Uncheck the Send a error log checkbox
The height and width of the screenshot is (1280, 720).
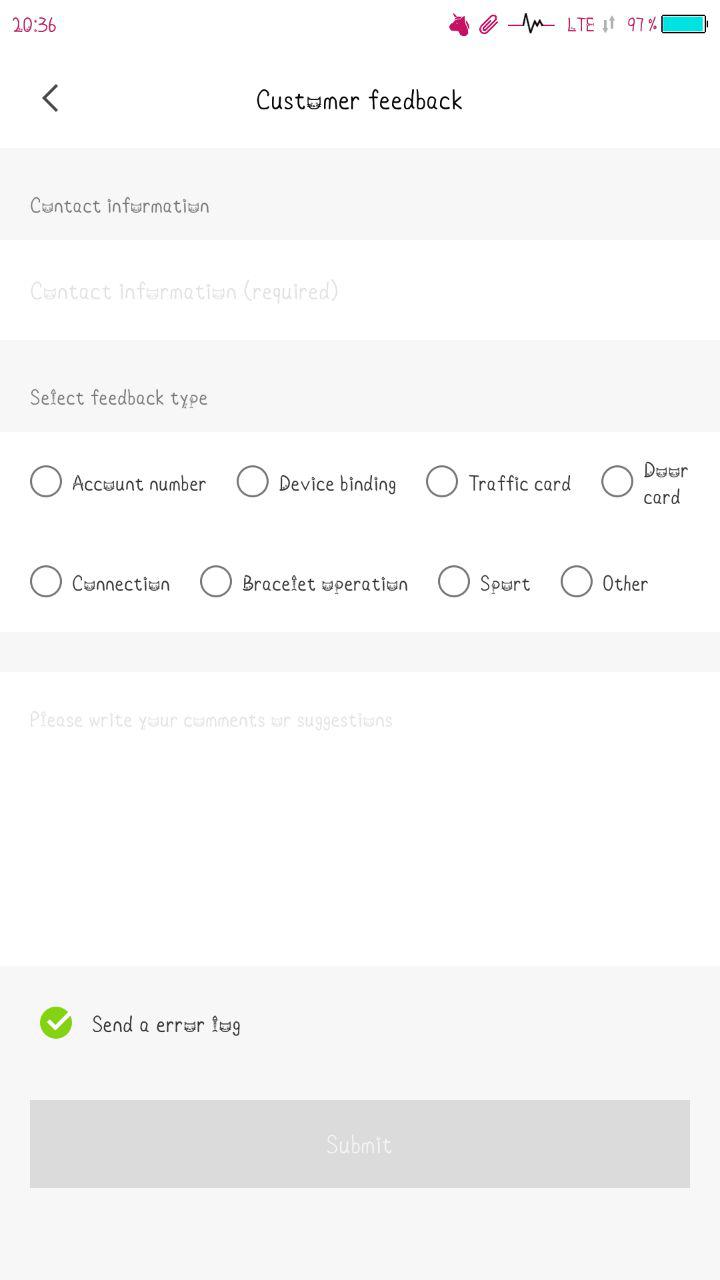tap(56, 1023)
